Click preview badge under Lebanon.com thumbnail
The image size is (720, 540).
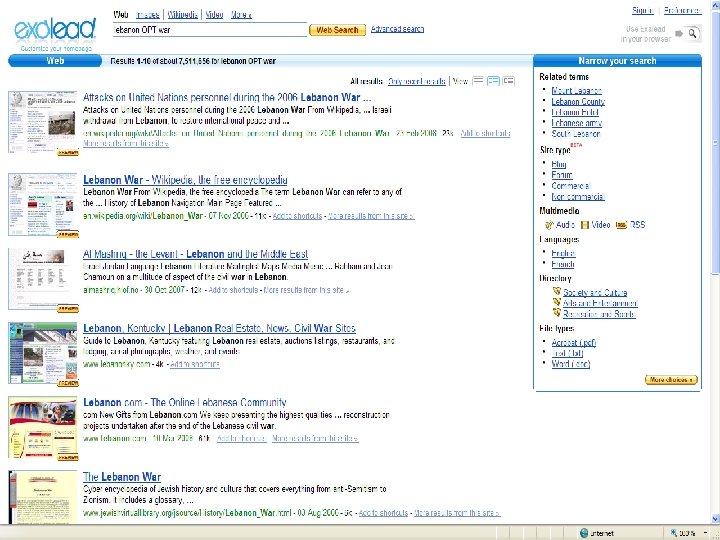coord(68,457)
